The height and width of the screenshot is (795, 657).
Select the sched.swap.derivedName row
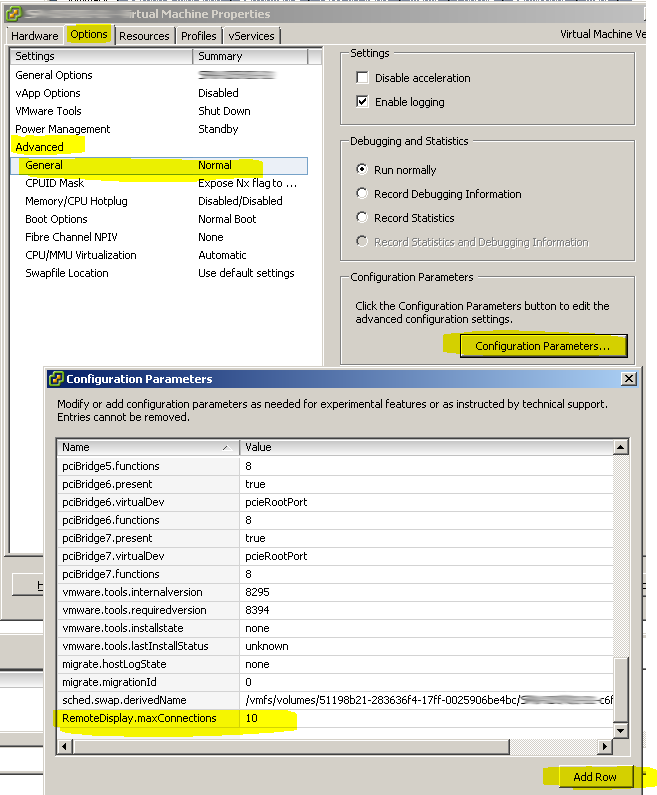point(335,700)
